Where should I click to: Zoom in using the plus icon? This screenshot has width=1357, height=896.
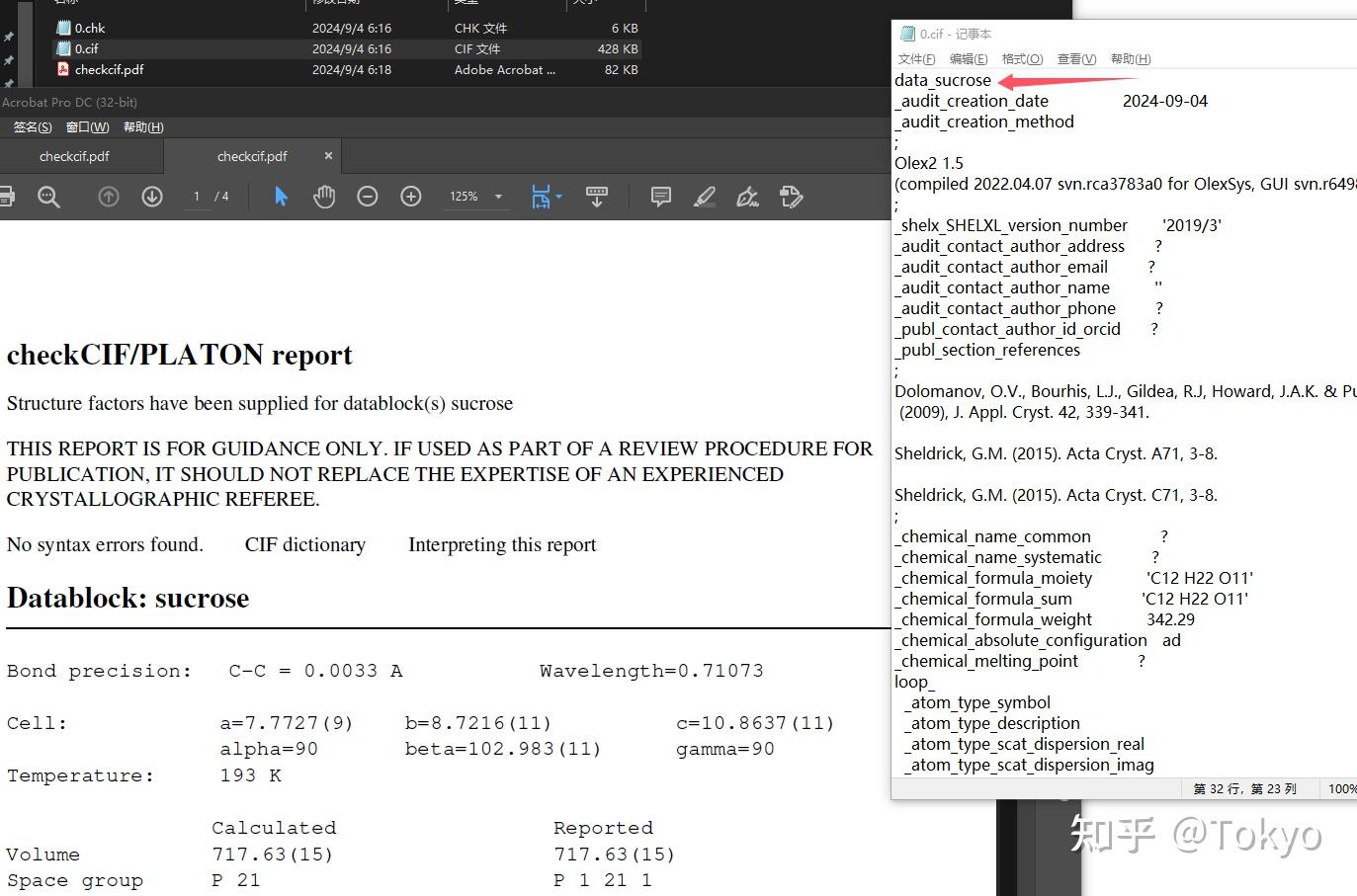click(x=410, y=197)
